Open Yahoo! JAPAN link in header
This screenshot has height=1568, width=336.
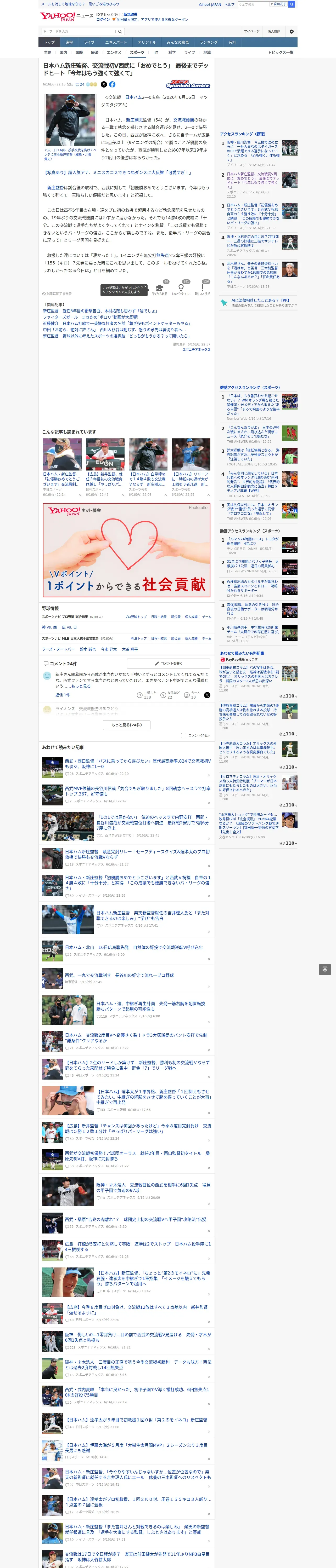coord(210,4)
